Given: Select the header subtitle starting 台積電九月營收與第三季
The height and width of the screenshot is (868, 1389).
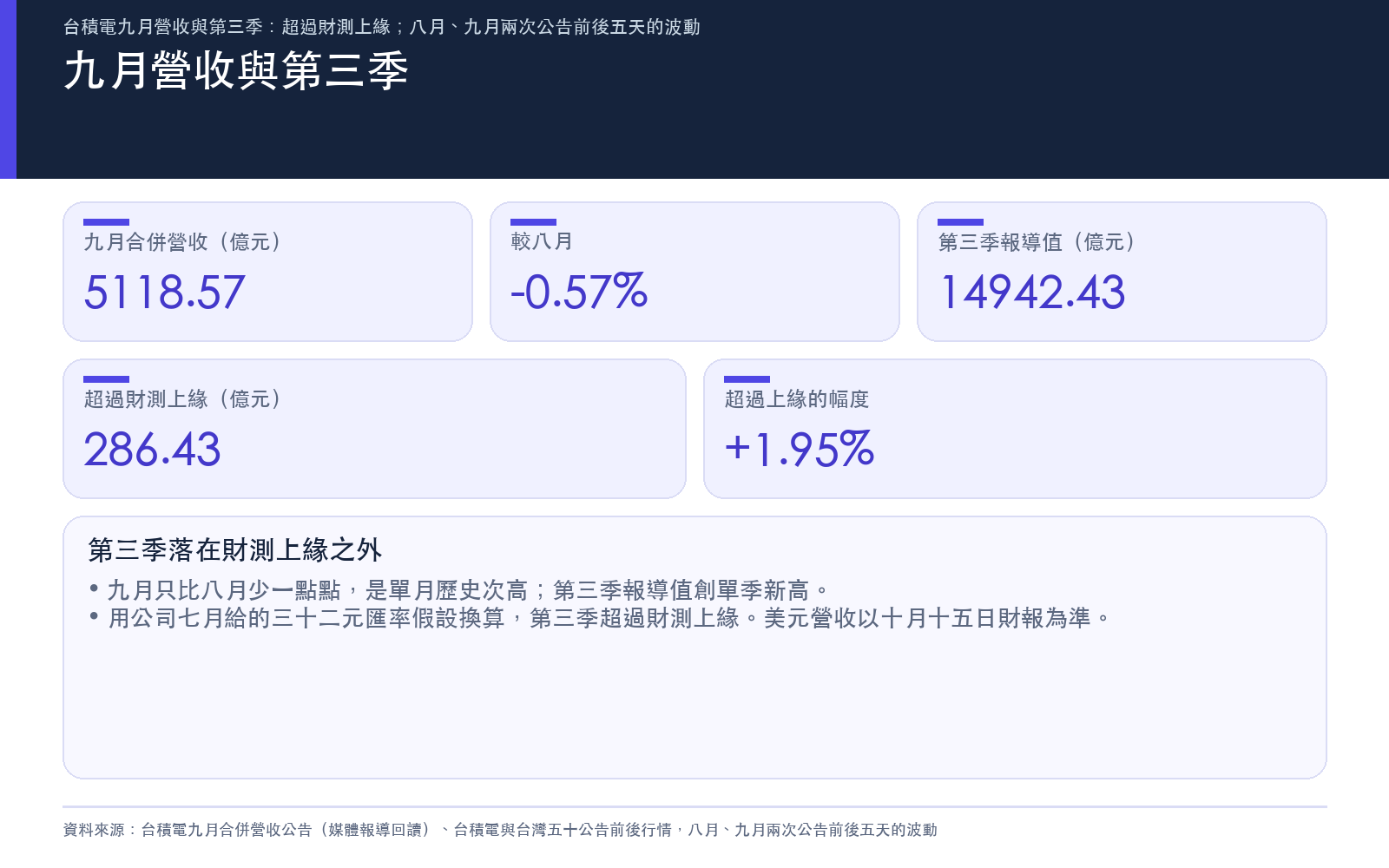Looking at the screenshot, I should coord(382,27).
